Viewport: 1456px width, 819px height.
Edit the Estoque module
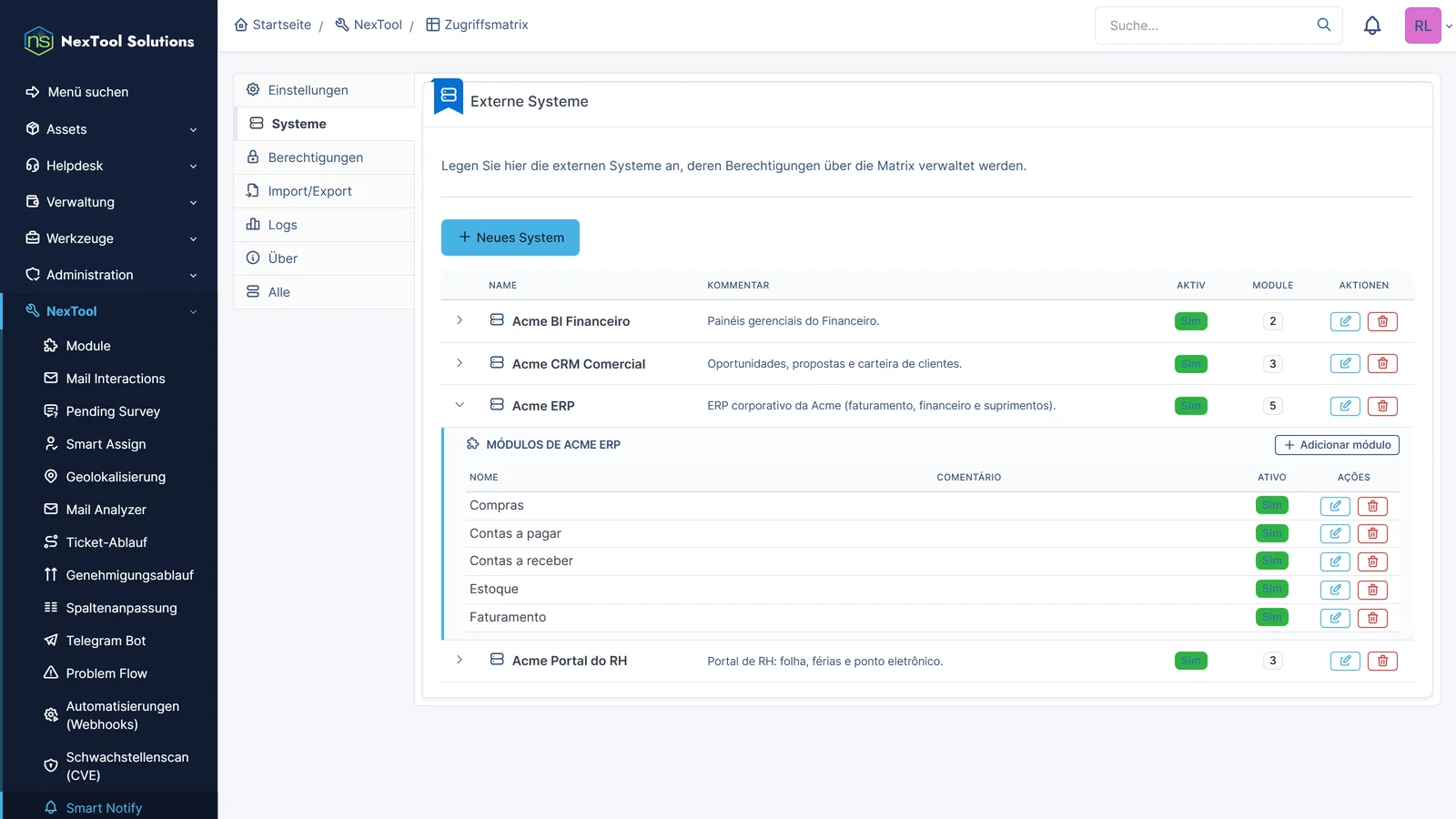(x=1335, y=590)
